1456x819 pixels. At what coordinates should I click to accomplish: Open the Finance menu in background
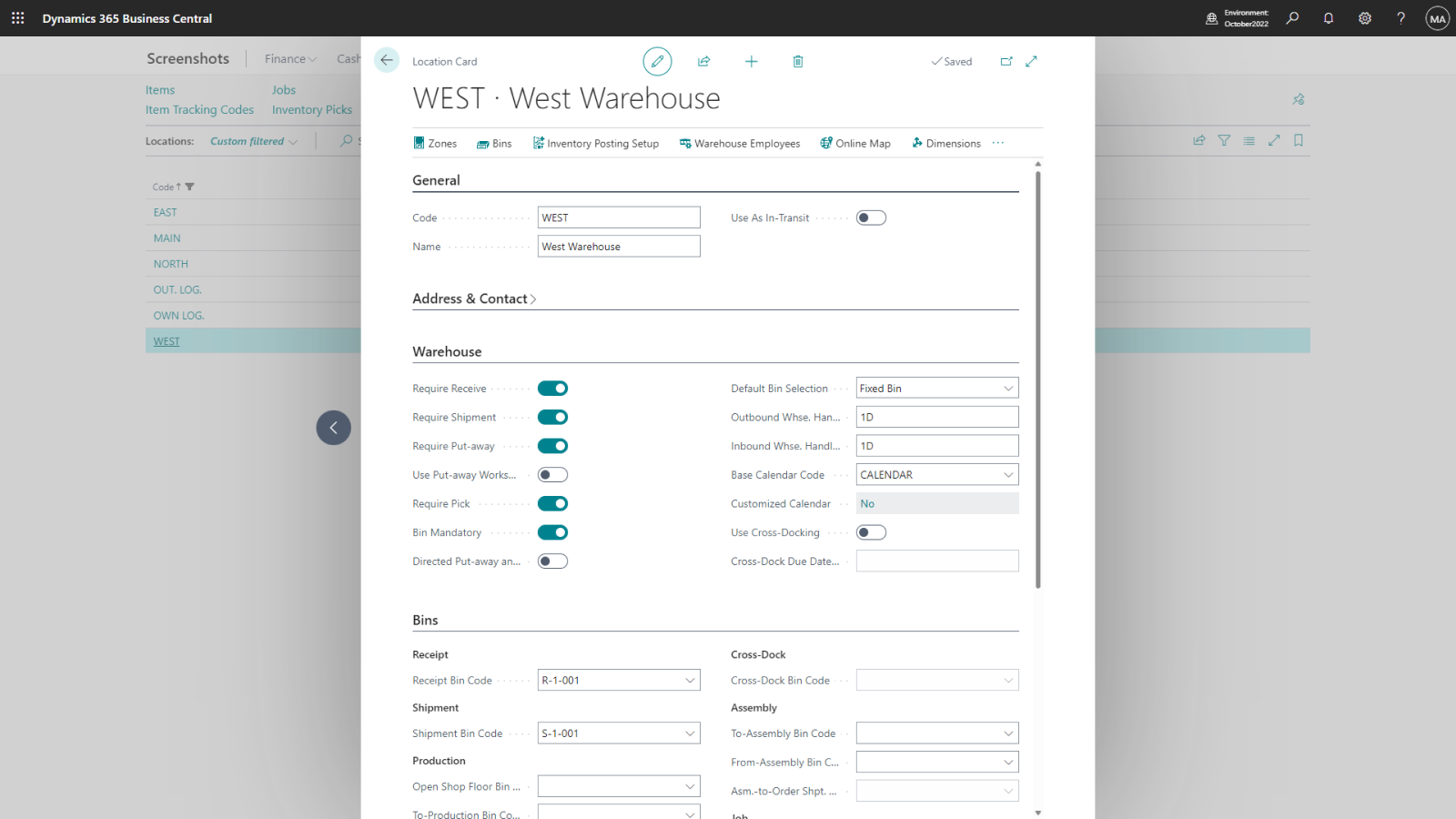(x=290, y=59)
